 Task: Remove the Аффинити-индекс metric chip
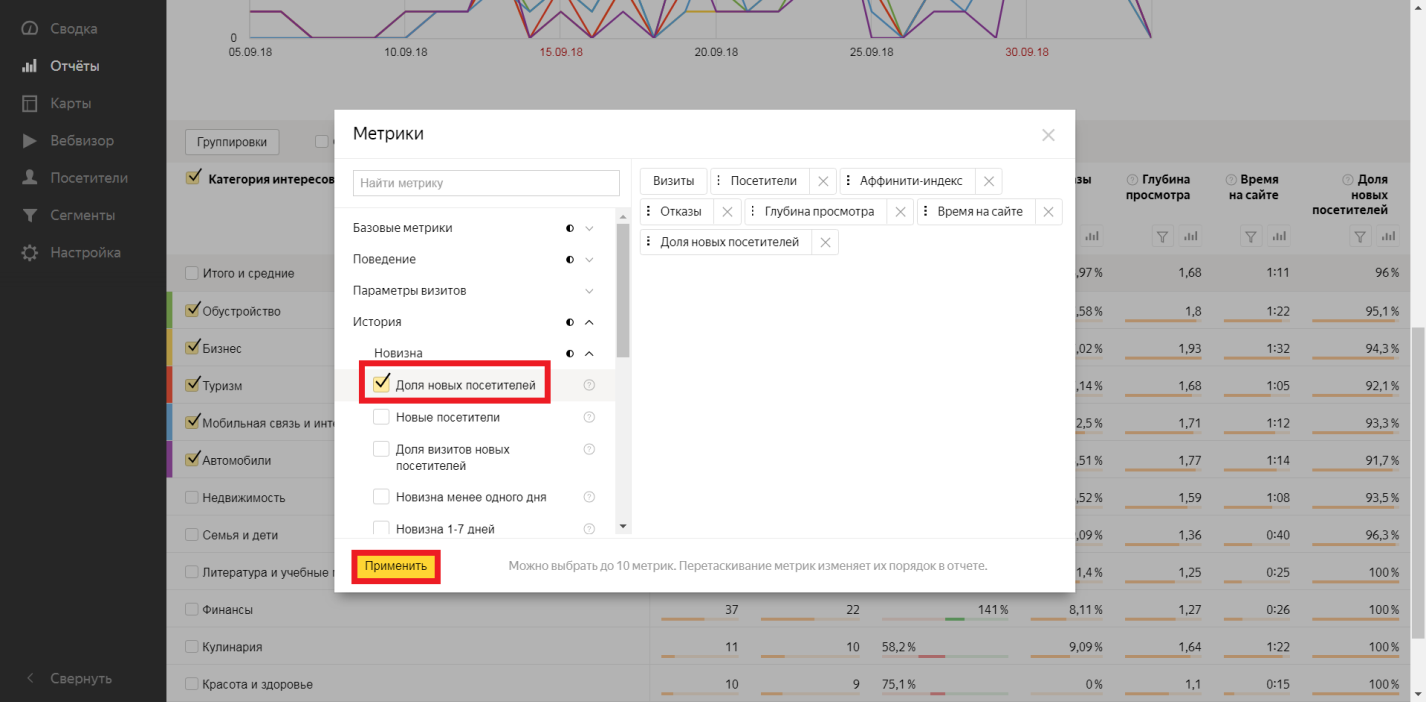[988, 181]
